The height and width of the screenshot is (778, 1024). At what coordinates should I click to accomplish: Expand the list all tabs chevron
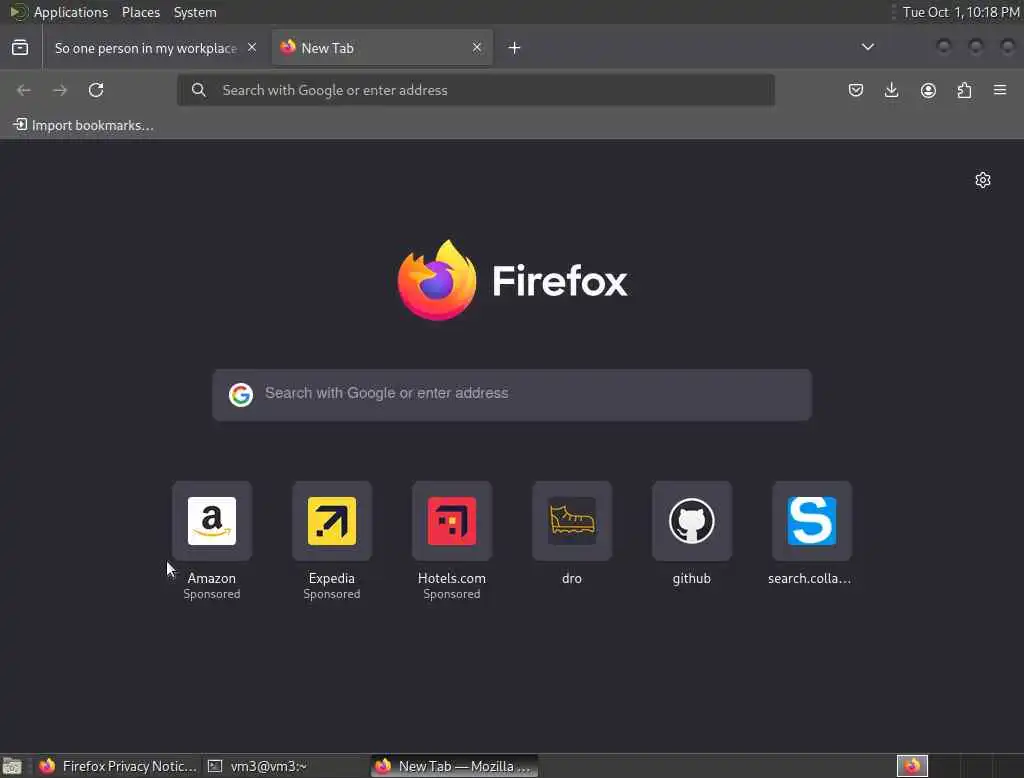point(868,47)
